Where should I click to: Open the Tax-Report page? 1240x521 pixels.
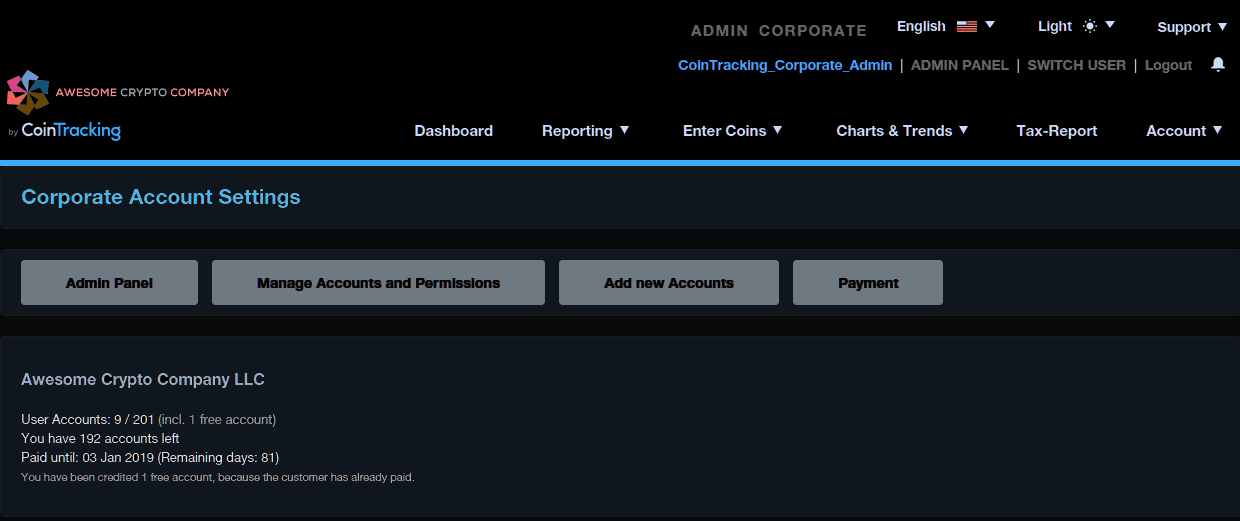click(1056, 131)
